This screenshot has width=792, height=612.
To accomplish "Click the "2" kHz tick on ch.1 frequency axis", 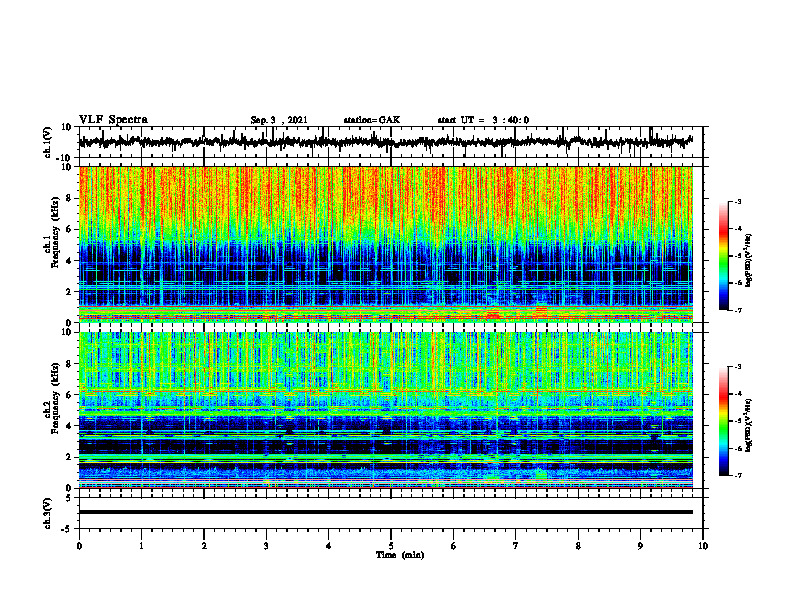I will 70,292.
